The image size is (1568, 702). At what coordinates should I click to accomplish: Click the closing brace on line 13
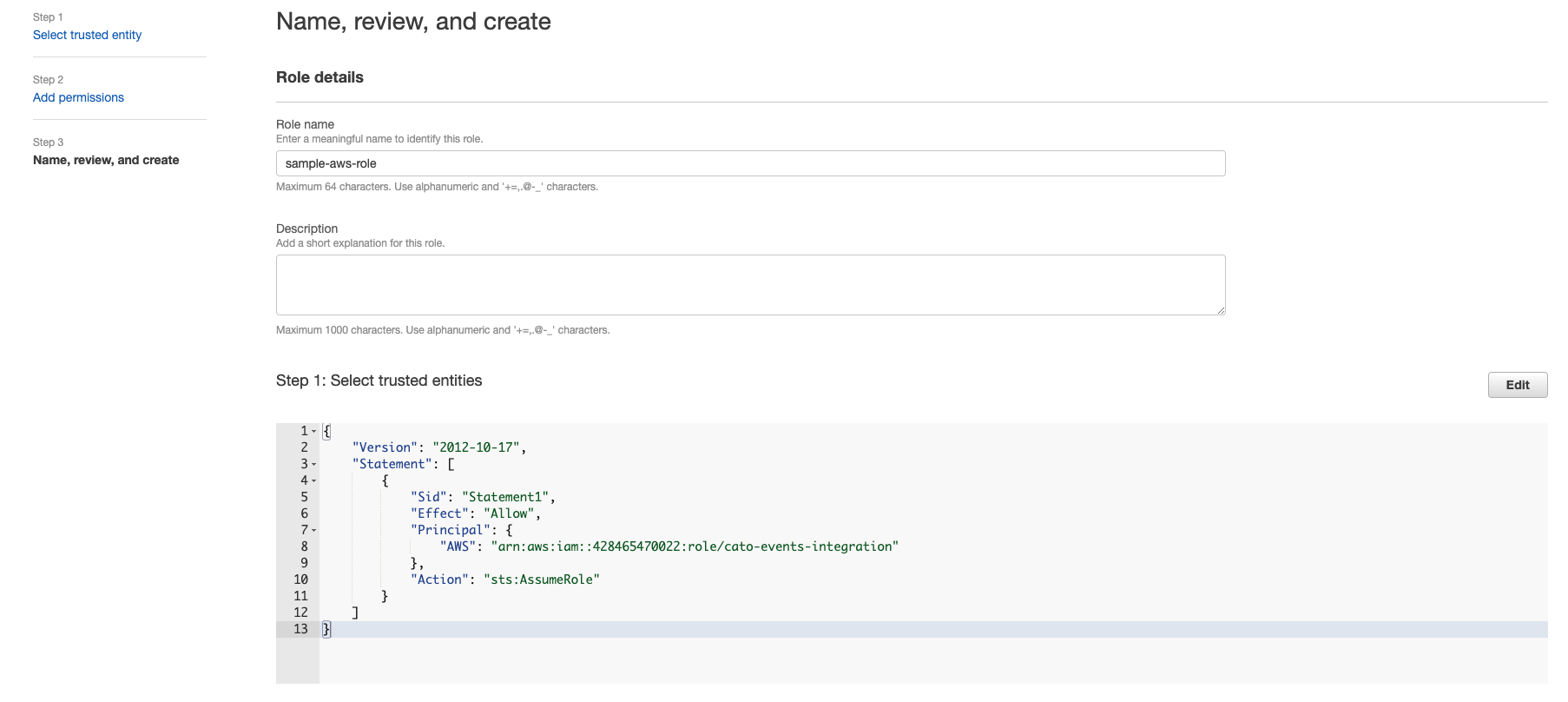[x=326, y=629]
